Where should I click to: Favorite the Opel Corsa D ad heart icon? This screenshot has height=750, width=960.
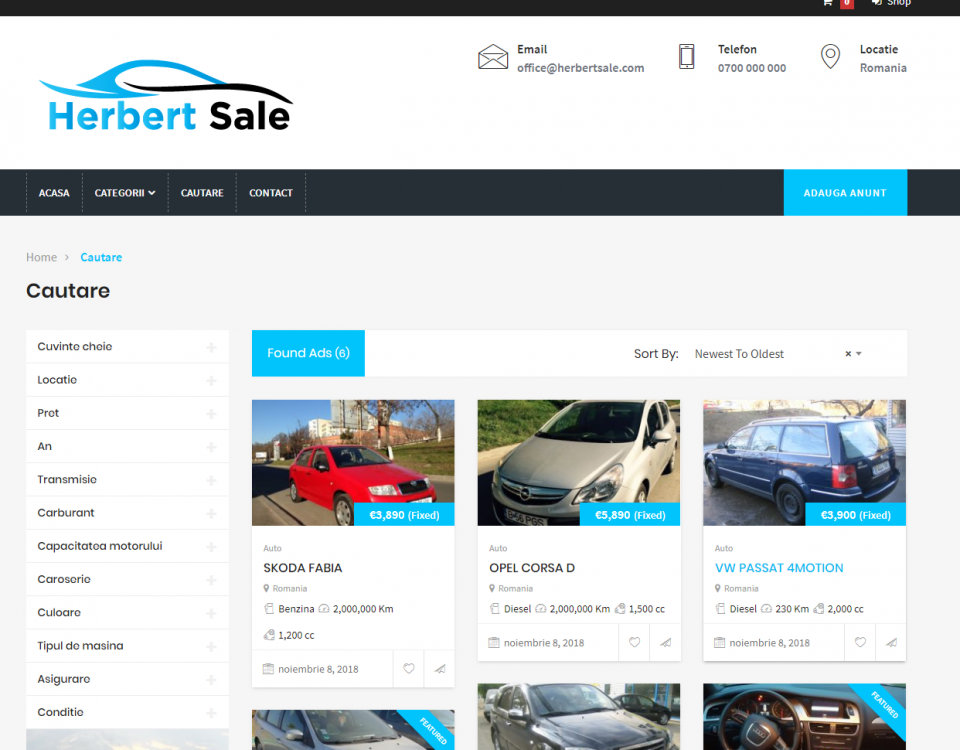(x=634, y=642)
